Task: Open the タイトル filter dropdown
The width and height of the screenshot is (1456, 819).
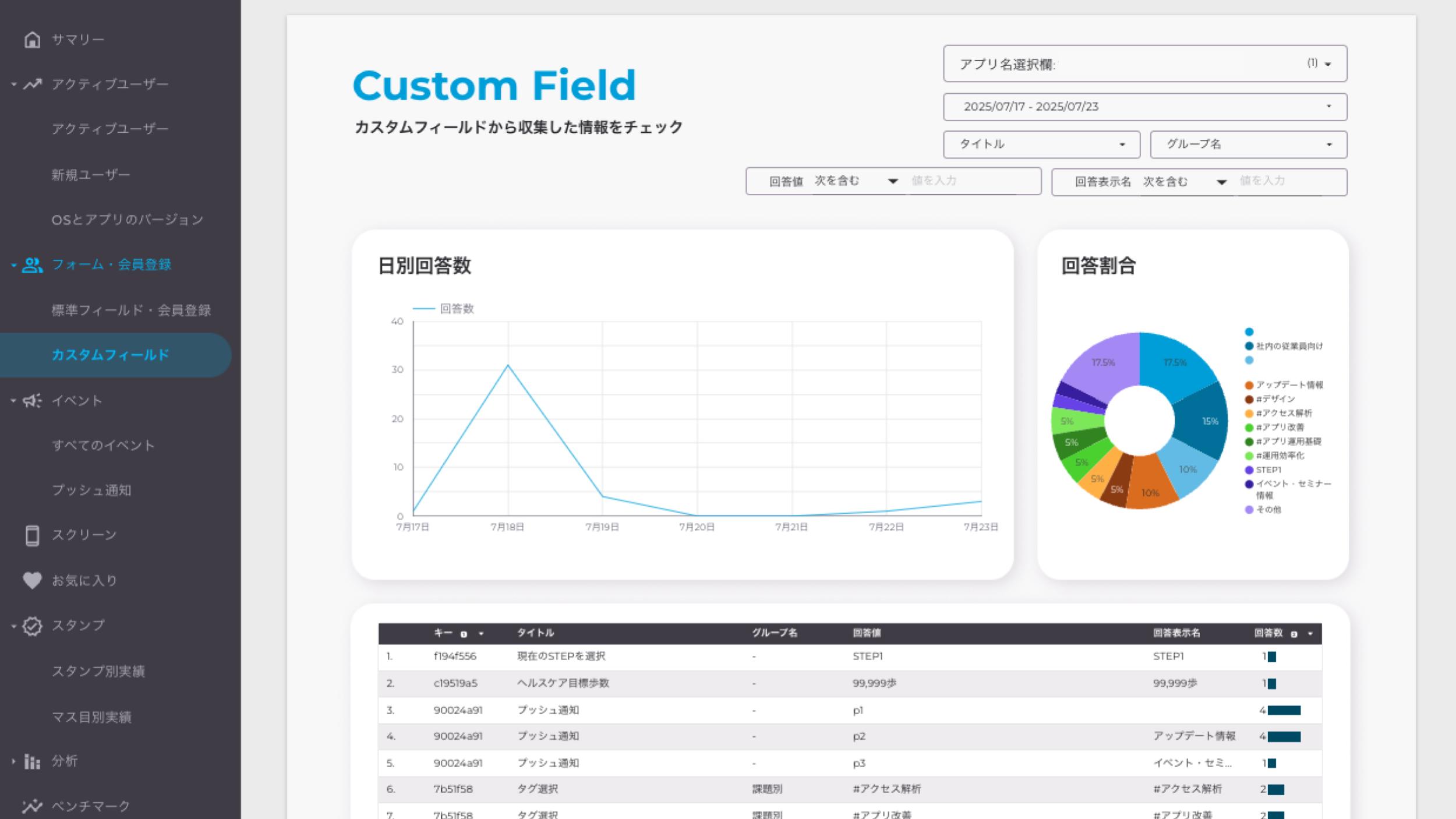Action: (x=1041, y=144)
